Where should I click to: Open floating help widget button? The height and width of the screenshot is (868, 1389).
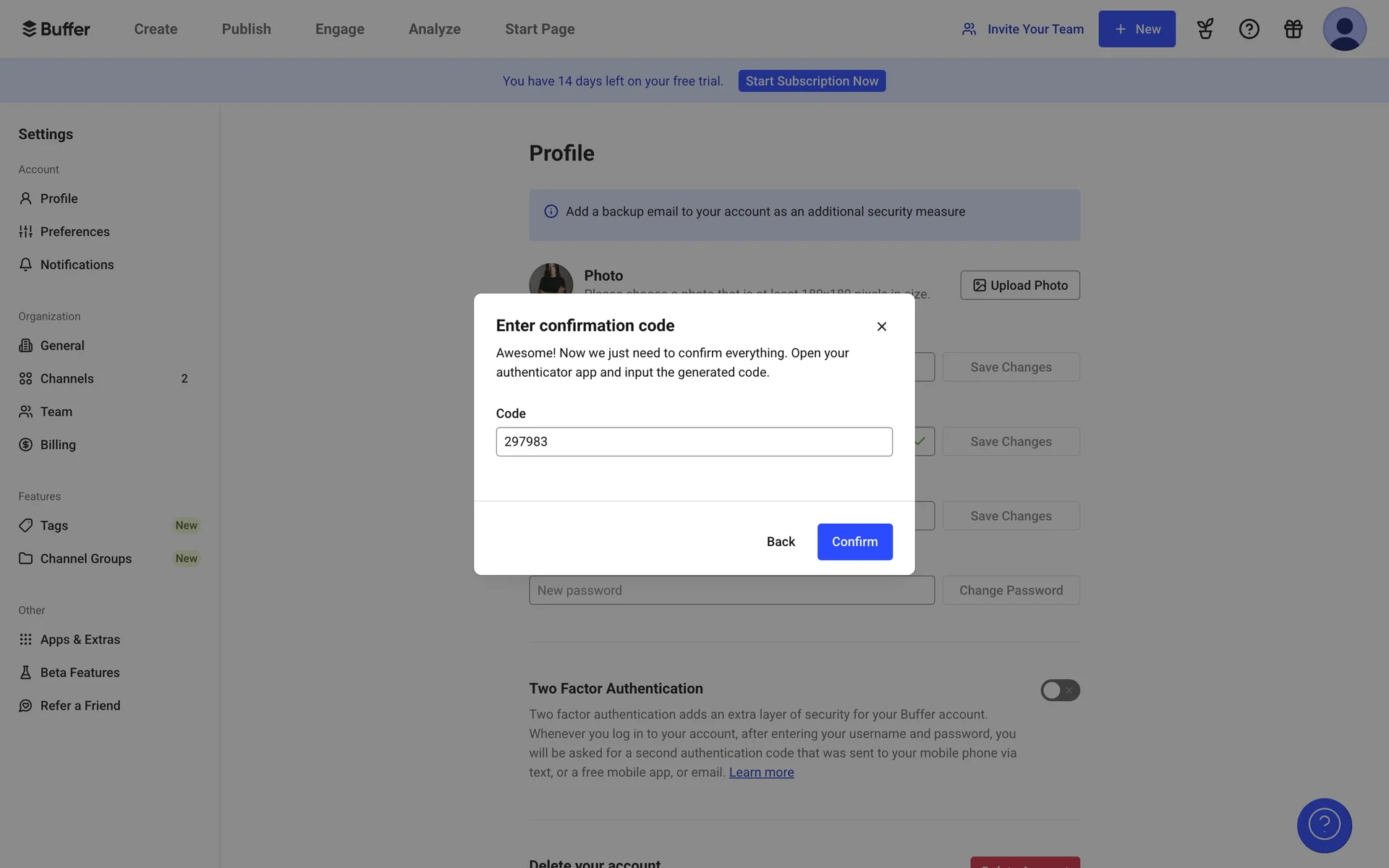[1324, 825]
